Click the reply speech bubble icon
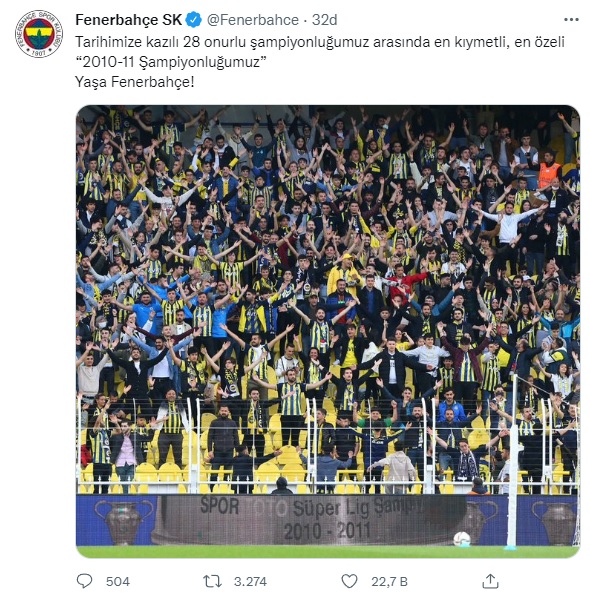Viewport: 590px width, 601px height. [84, 581]
